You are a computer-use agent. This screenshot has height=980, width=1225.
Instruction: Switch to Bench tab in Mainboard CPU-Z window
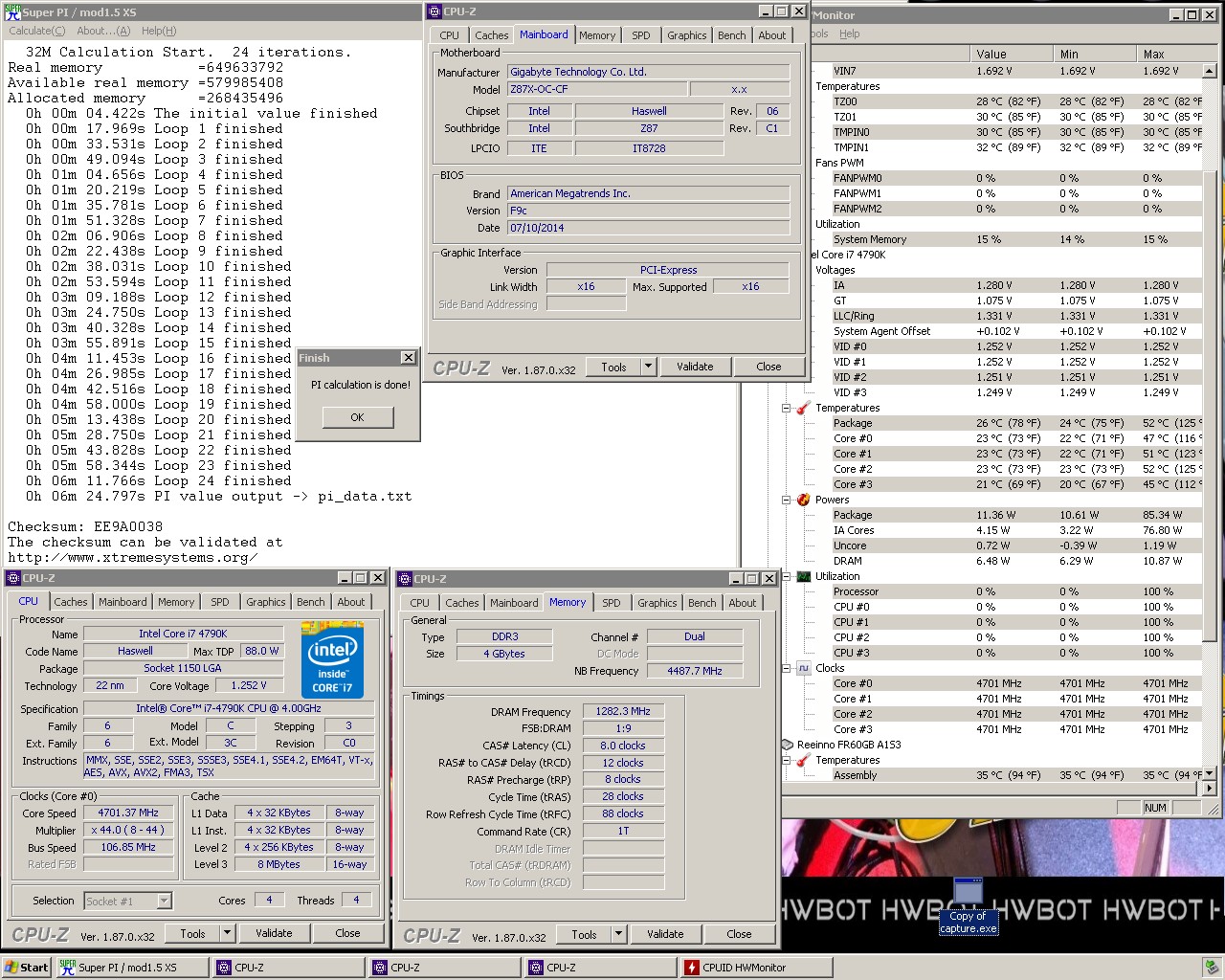point(732,35)
